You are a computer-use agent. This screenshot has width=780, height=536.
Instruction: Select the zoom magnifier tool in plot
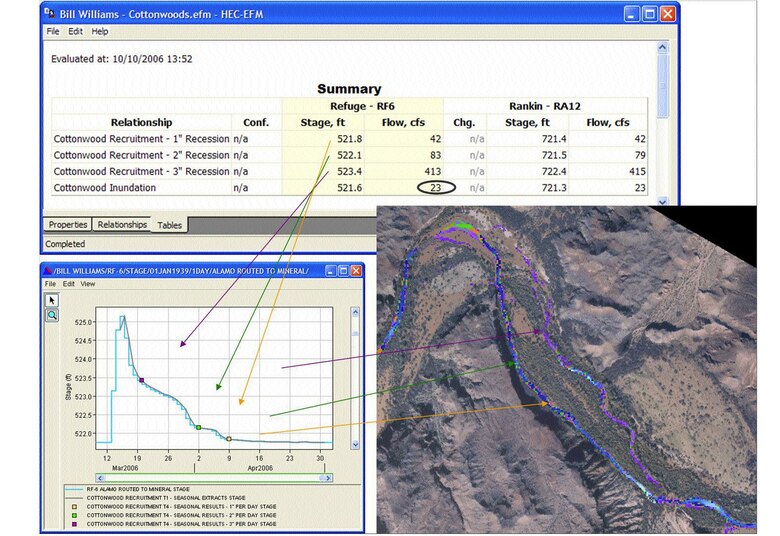(52, 315)
